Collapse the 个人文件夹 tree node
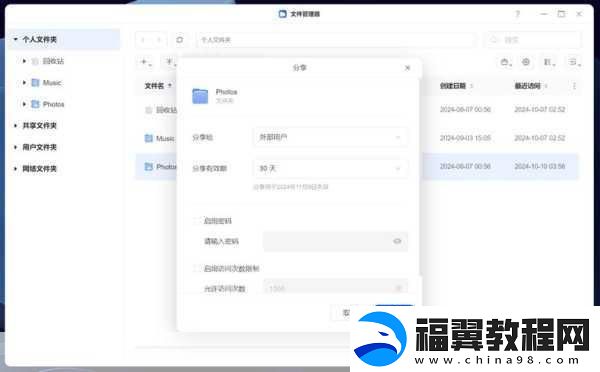 pyautogui.click(x=15, y=39)
